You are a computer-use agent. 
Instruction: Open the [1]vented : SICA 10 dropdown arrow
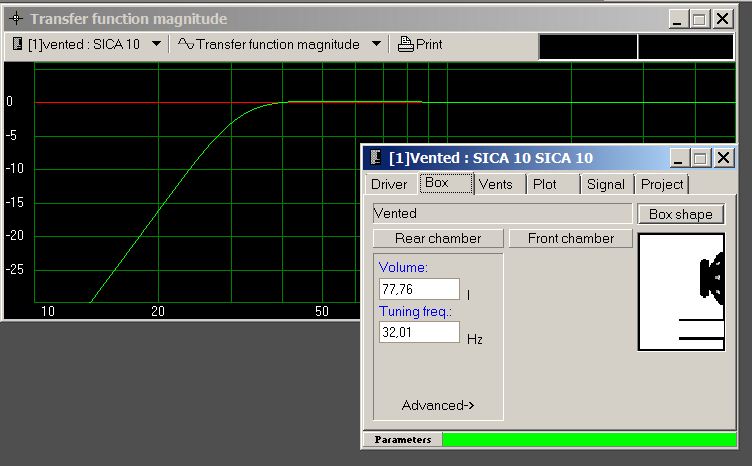[x=156, y=44]
